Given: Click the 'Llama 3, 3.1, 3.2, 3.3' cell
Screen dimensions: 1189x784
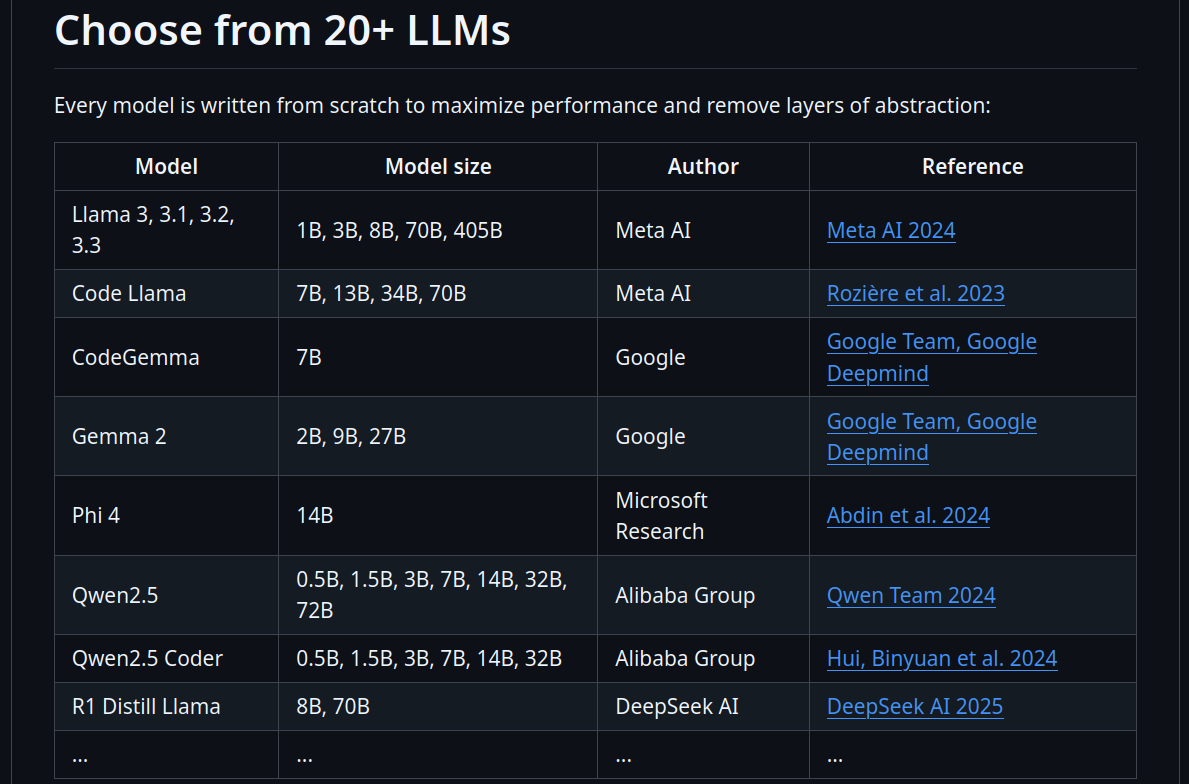Looking at the screenshot, I should pyautogui.click(x=153, y=230).
